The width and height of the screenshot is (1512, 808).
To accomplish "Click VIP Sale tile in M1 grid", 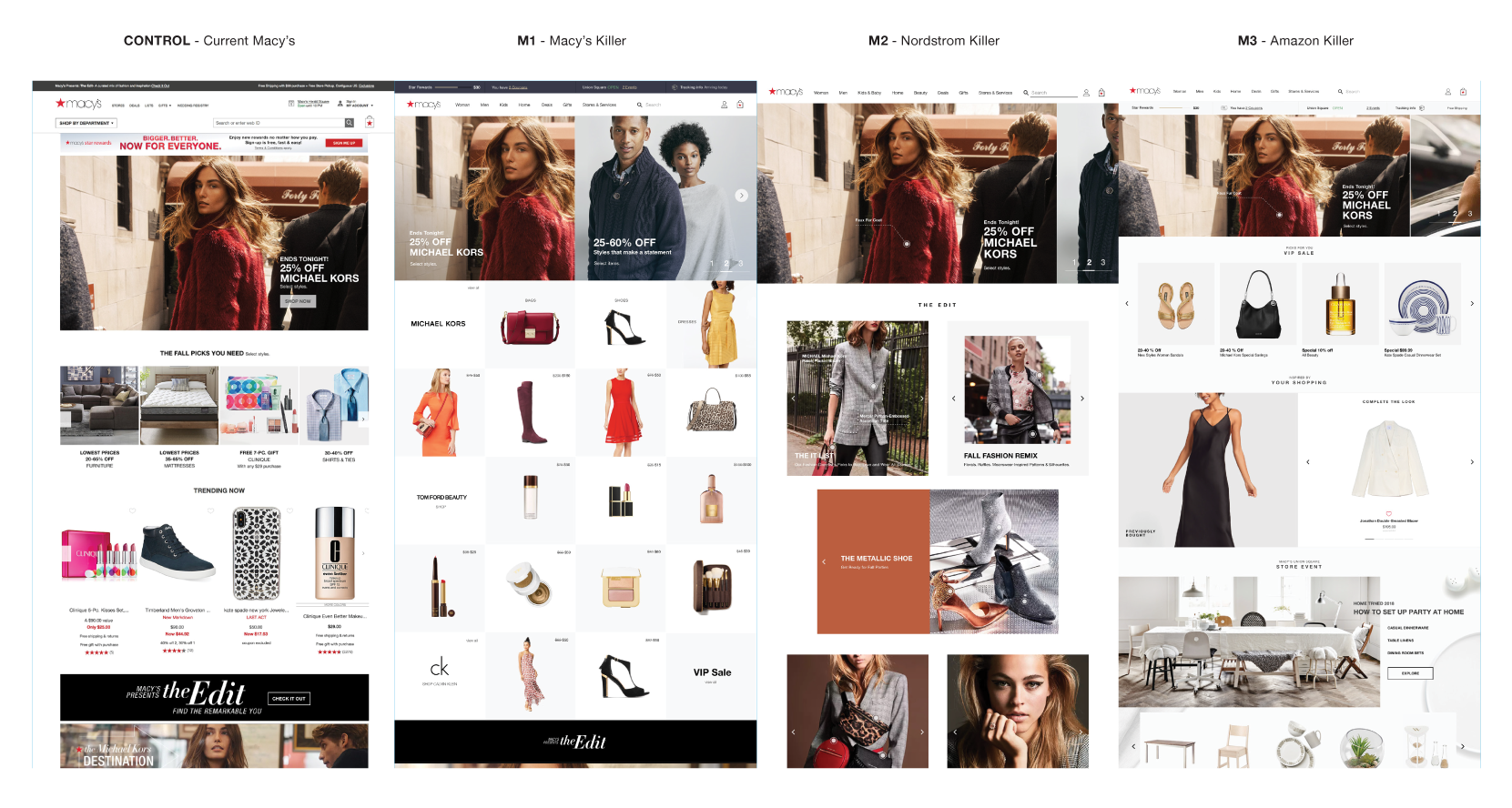I will (712, 675).
